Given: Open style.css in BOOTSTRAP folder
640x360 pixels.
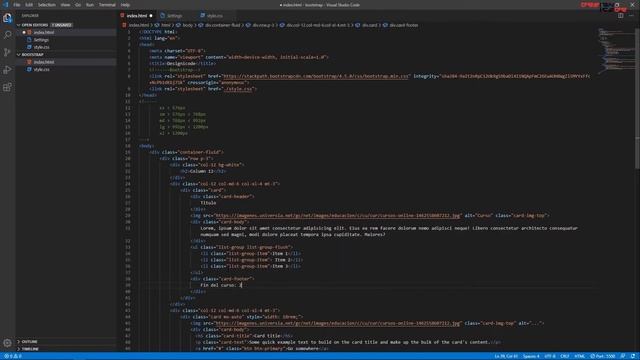Looking at the screenshot, I should pos(42,70).
